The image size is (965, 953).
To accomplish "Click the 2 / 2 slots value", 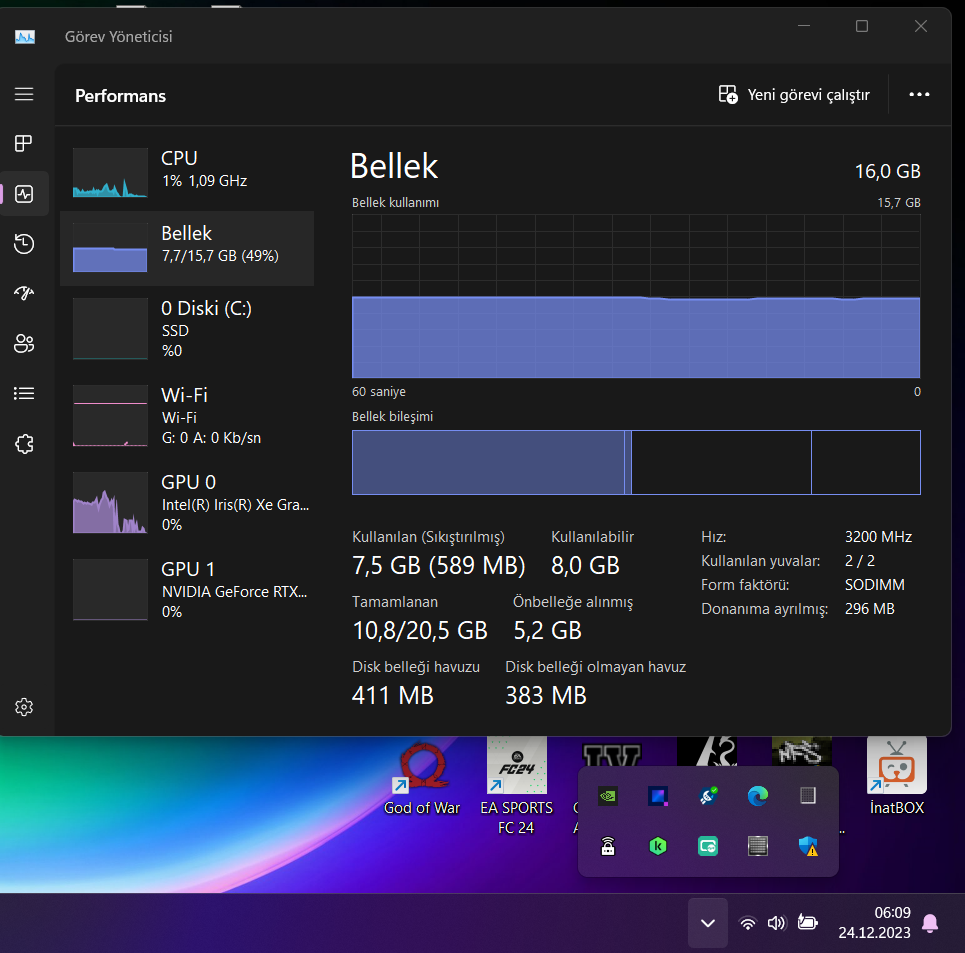I will click(860, 561).
